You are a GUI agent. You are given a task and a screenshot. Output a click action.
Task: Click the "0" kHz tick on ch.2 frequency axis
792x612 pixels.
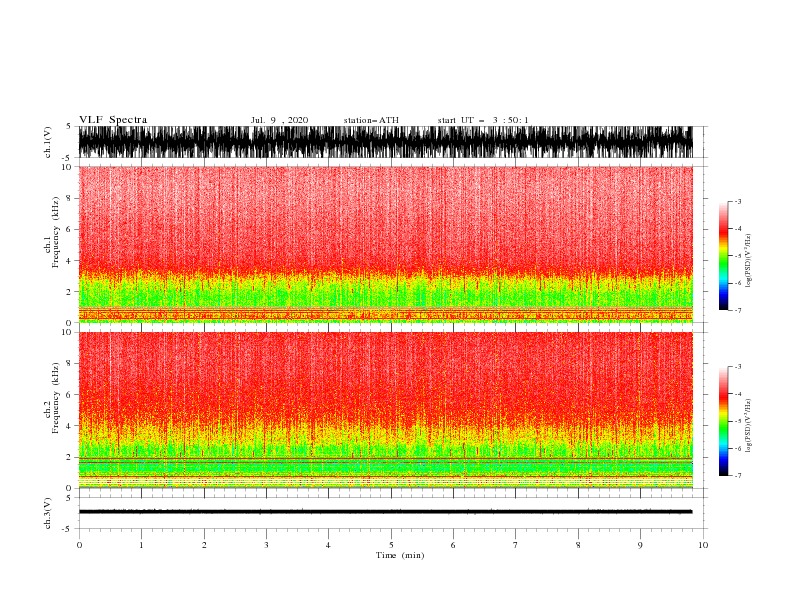click(x=69, y=488)
